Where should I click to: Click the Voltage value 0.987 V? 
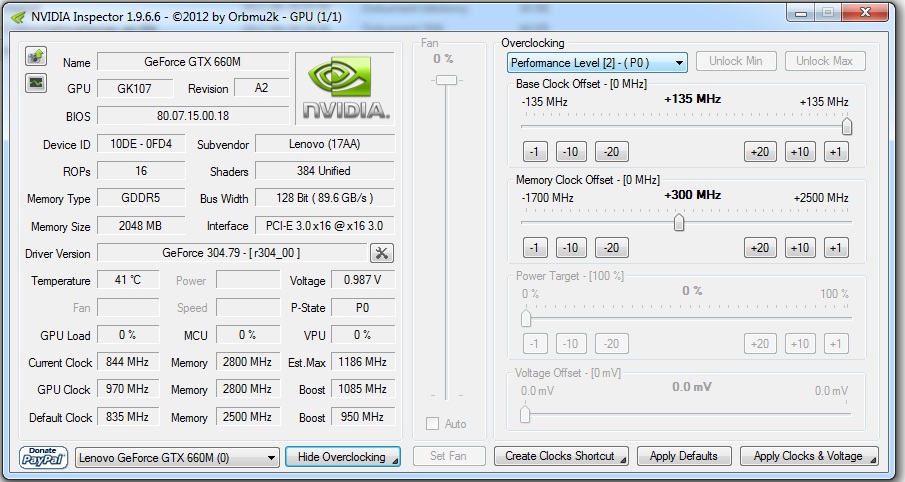[363, 280]
